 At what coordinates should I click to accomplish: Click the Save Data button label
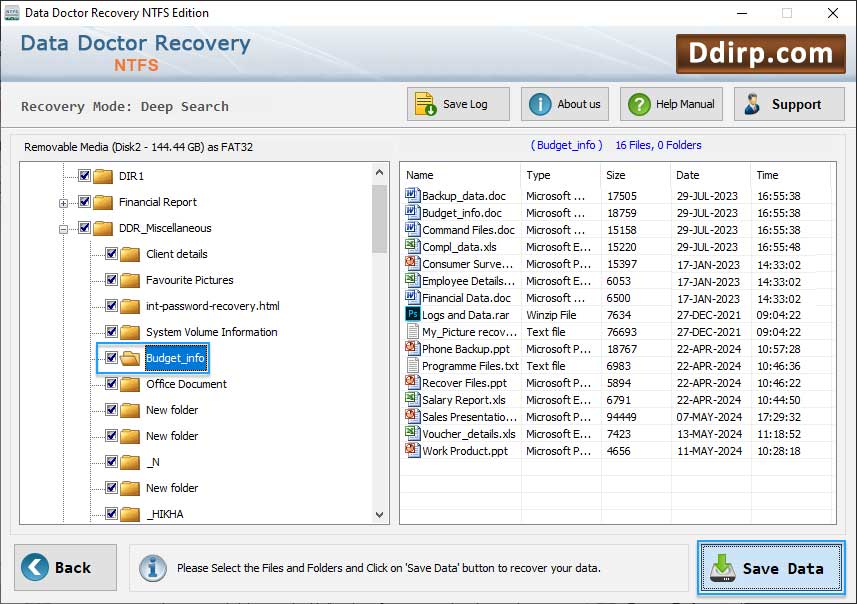click(783, 568)
